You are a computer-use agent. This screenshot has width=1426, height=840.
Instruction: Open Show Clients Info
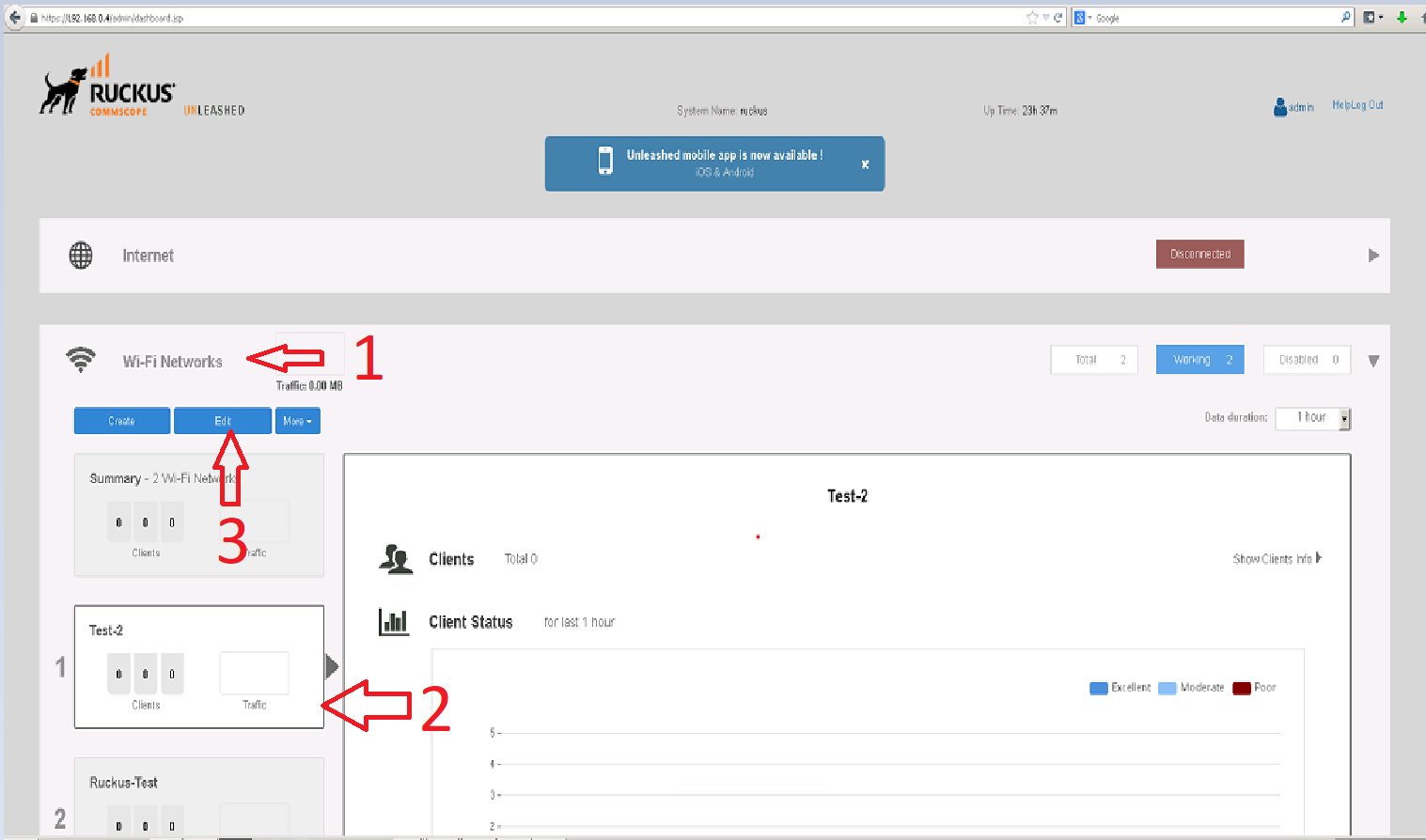[x=1277, y=559]
